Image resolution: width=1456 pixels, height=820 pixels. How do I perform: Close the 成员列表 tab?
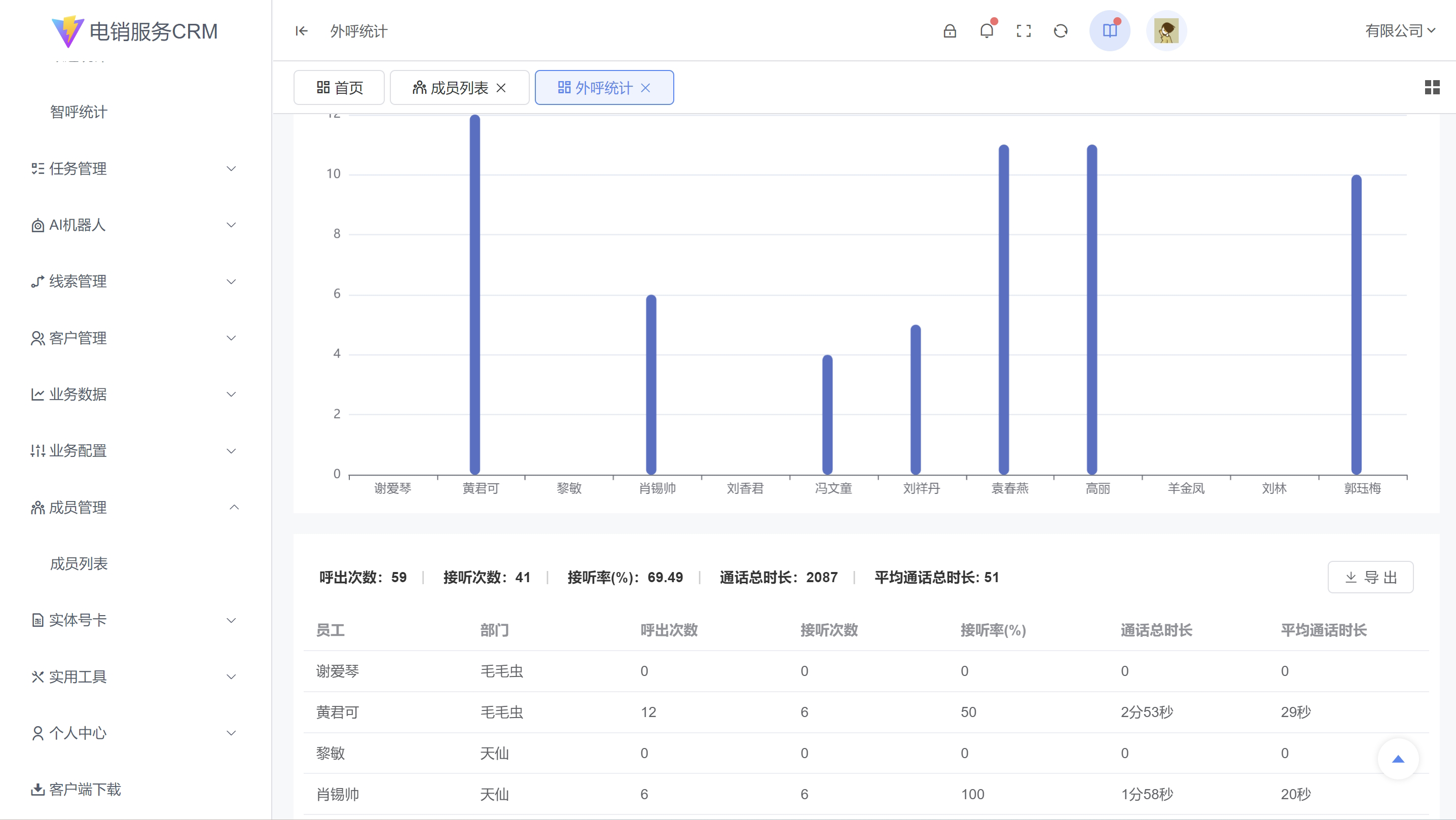pos(501,88)
